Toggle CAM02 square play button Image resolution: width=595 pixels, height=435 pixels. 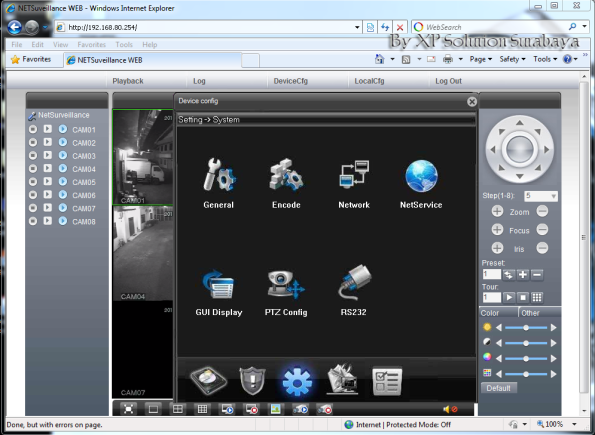[x=47, y=142]
